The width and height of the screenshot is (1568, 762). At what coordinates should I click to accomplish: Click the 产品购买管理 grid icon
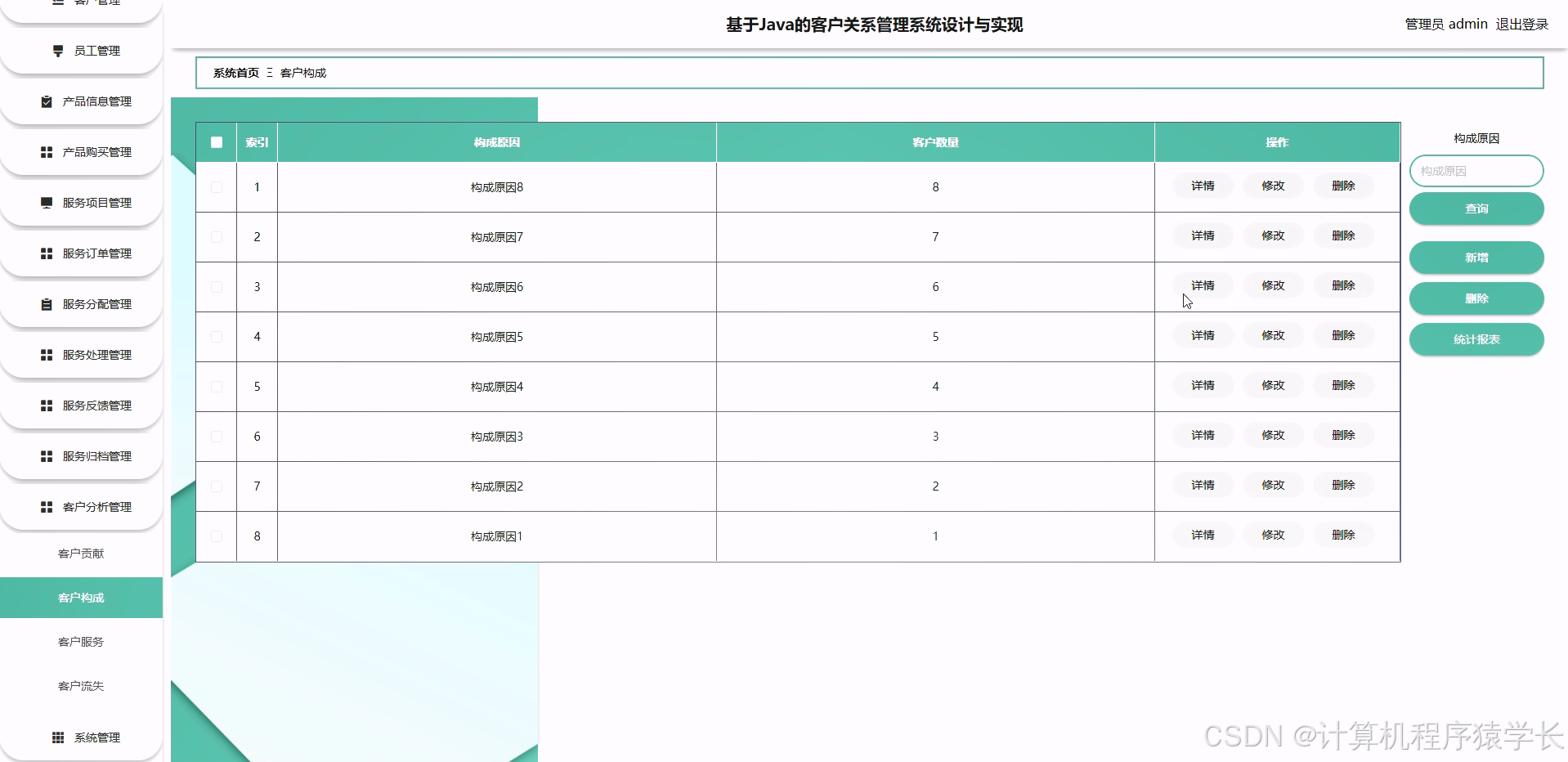point(47,152)
